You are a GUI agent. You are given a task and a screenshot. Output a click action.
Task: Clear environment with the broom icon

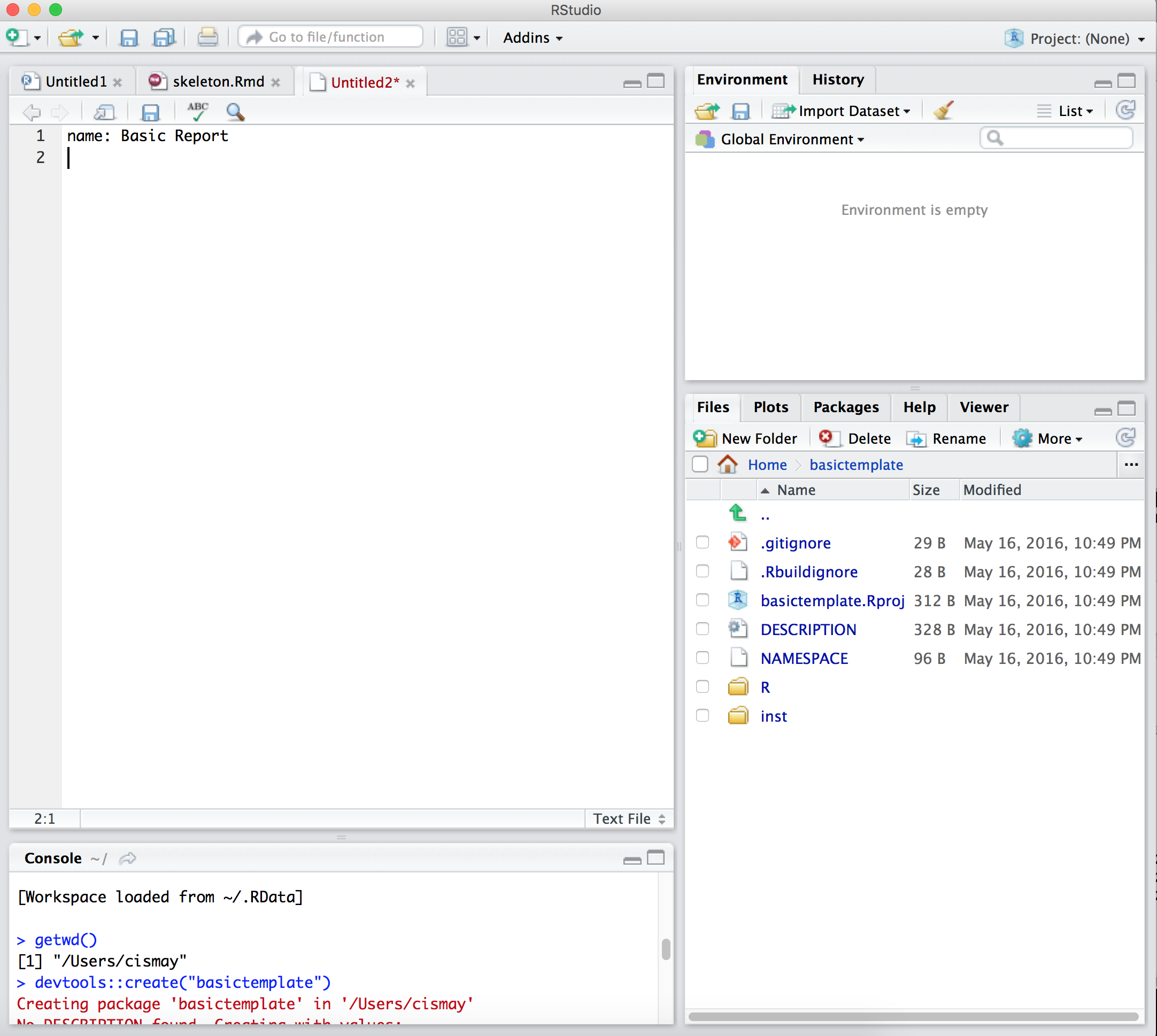(944, 111)
